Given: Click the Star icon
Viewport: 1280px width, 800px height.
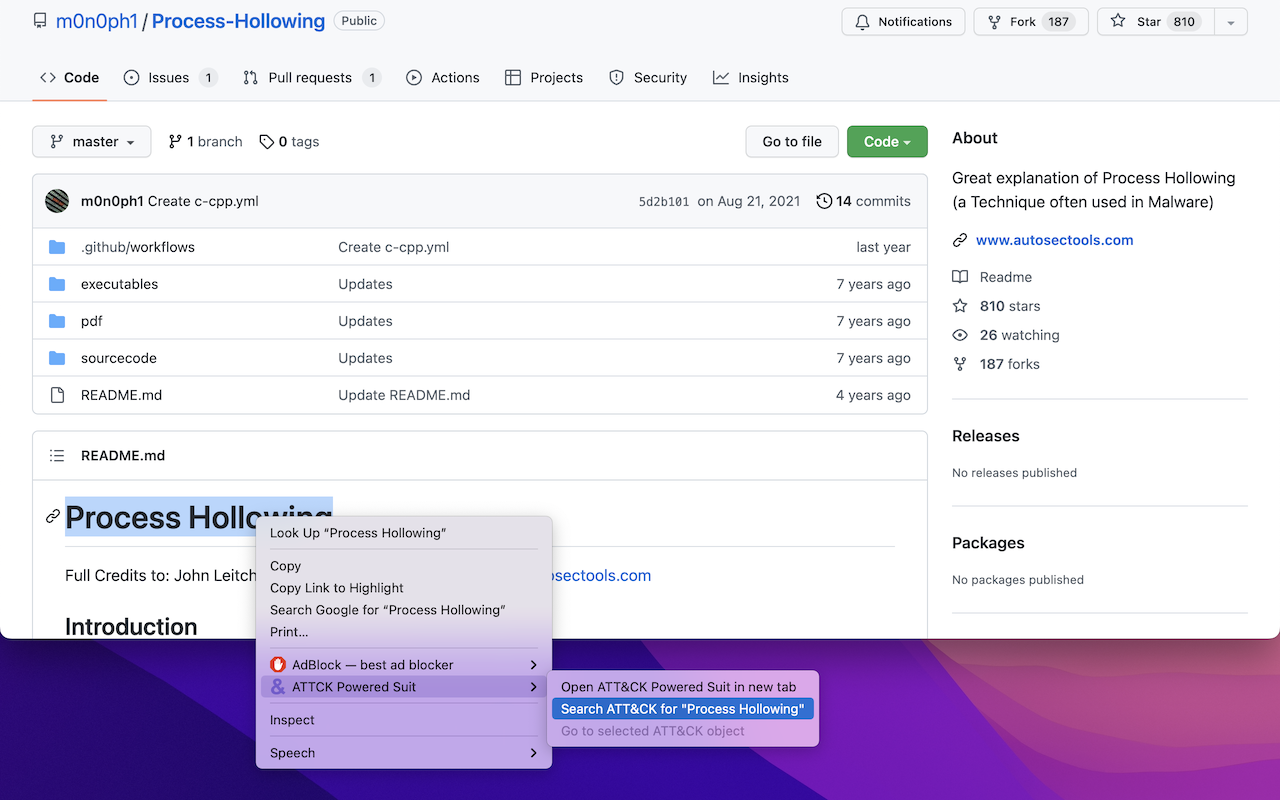Looking at the screenshot, I should pos(1118,22).
